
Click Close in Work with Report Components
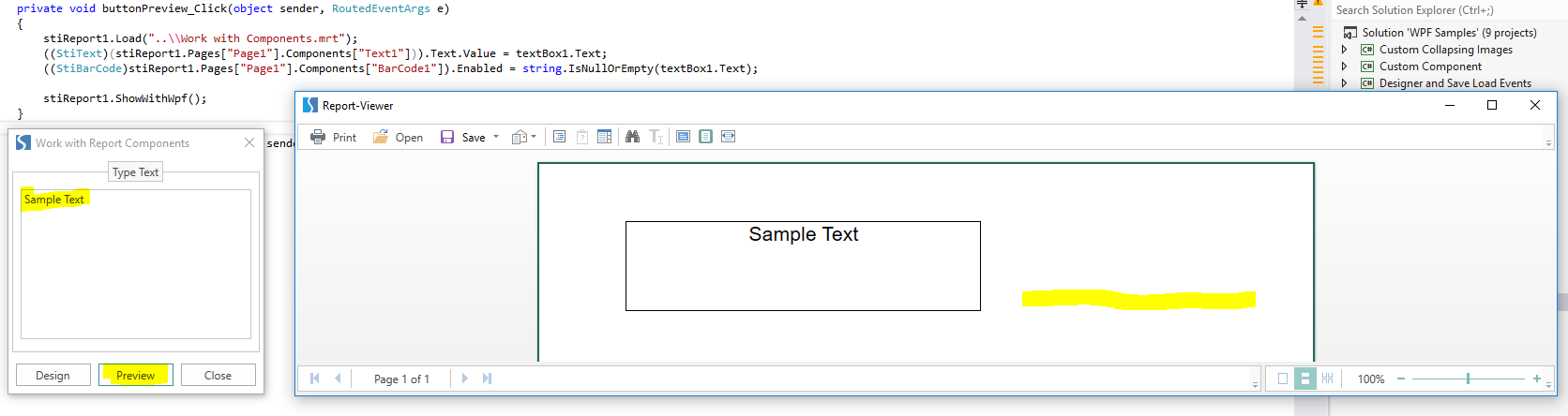pyautogui.click(x=218, y=375)
